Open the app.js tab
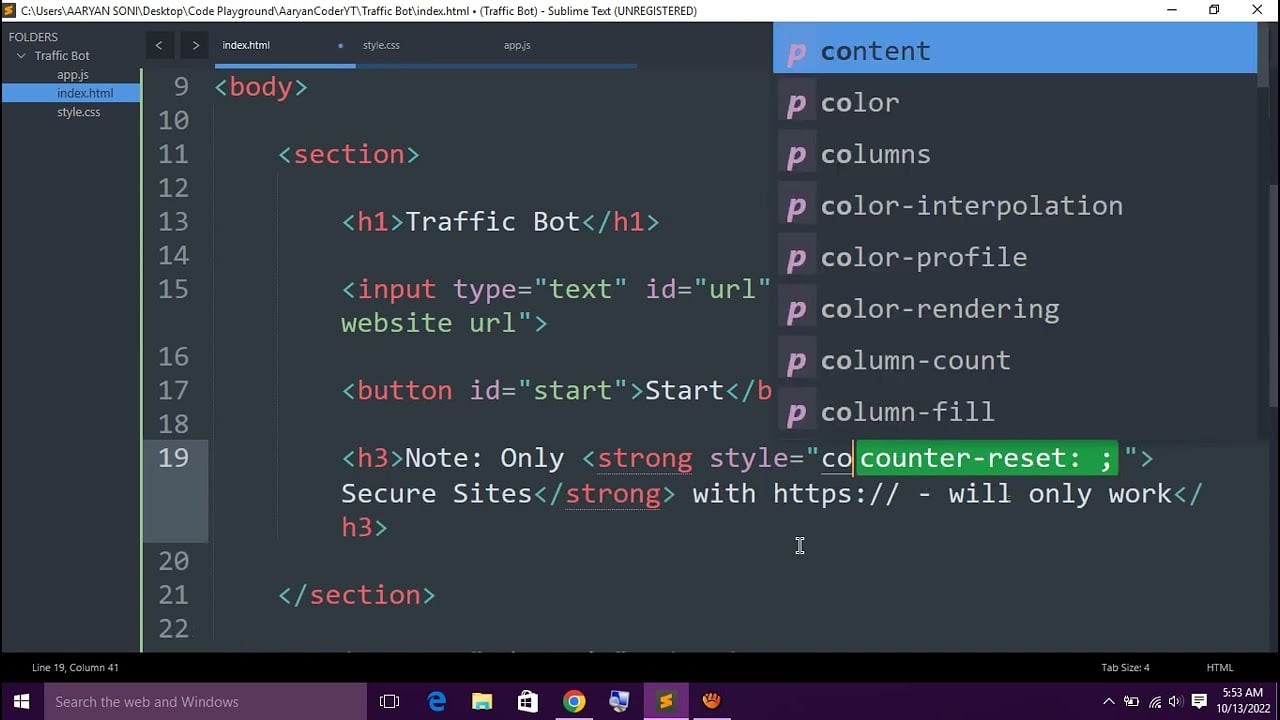The width and height of the screenshot is (1280, 720). [516, 45]
